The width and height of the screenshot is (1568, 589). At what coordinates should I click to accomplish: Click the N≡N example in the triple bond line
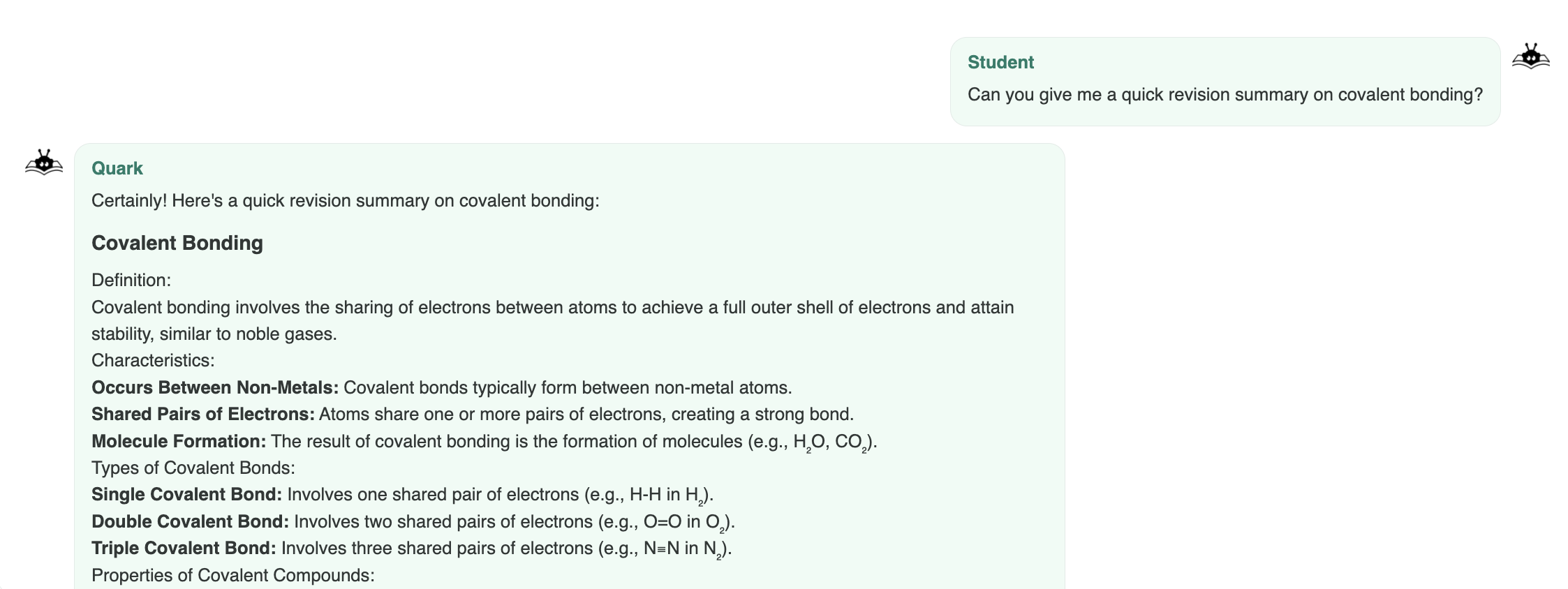(x=661, y=549)
